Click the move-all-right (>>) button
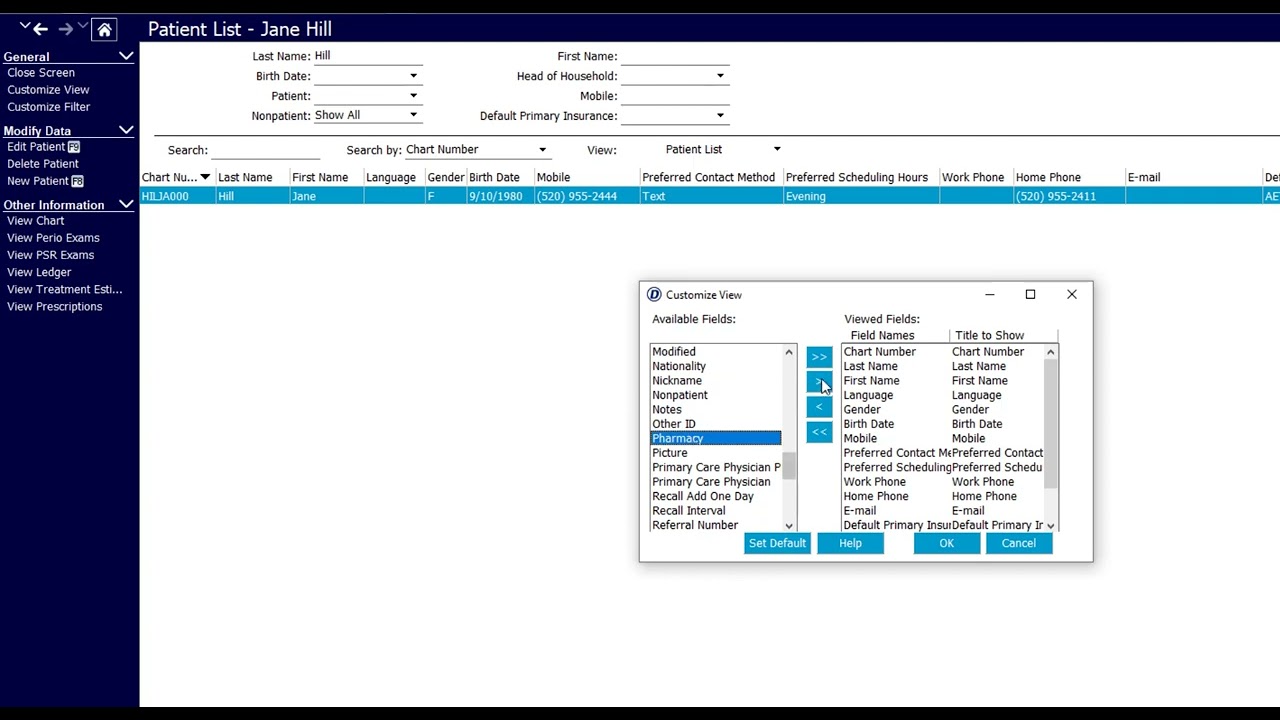1280x720 pixels. point(819,357)
